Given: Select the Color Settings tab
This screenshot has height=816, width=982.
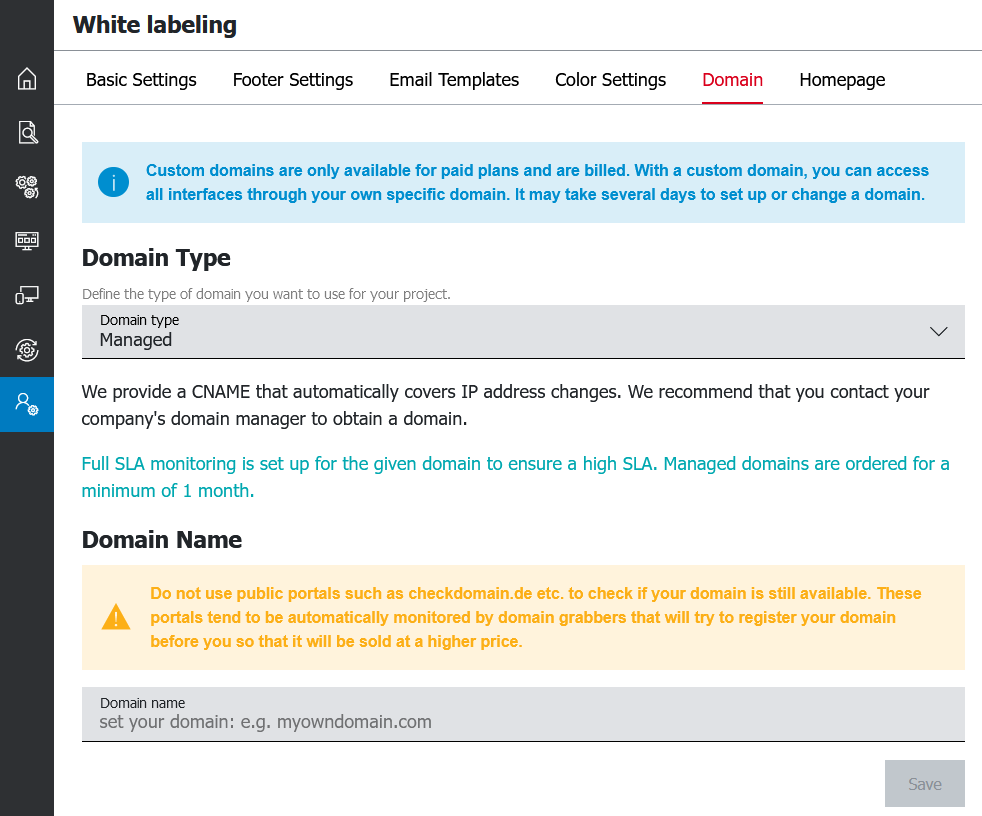Looking at the screenshot, I should click(x=610, y=80).
